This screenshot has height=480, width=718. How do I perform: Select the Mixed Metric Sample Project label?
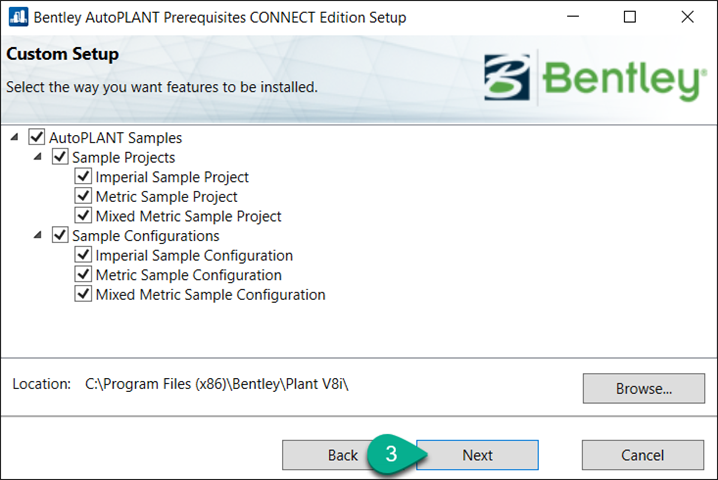188,216
